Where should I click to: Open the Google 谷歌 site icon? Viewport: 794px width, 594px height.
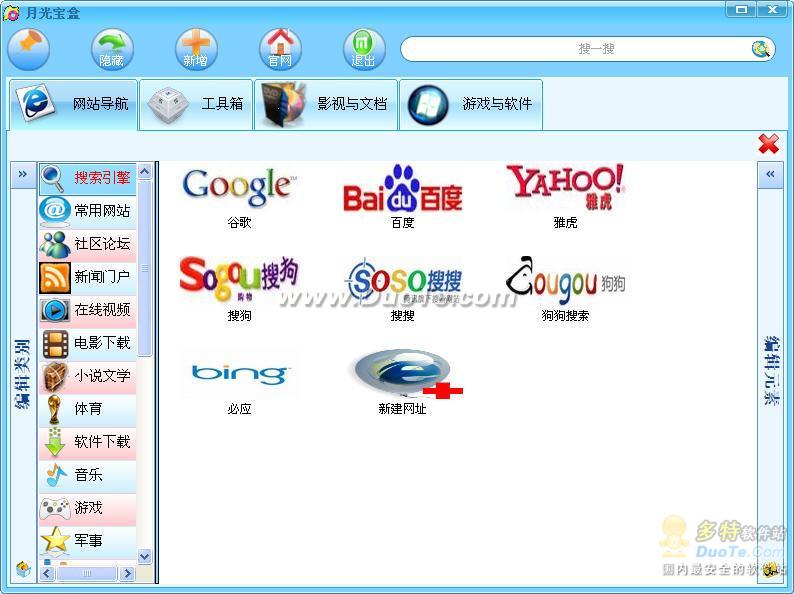[239, 188]
